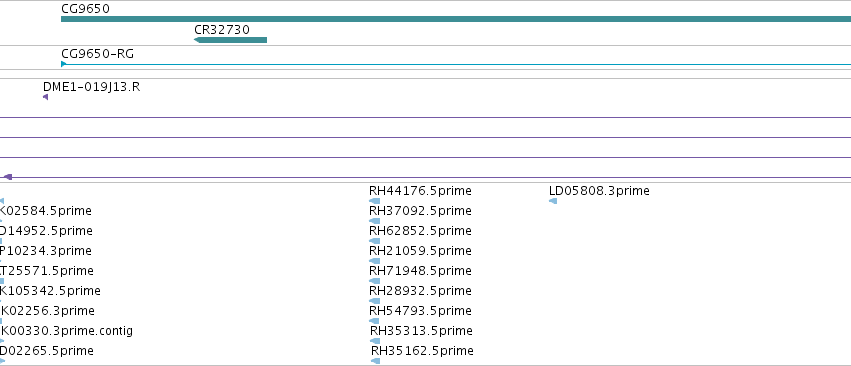Viewport: 851px width, 366px height.
Task: Select the RH54793.5prime EST arrow
Action: (374, 321)
